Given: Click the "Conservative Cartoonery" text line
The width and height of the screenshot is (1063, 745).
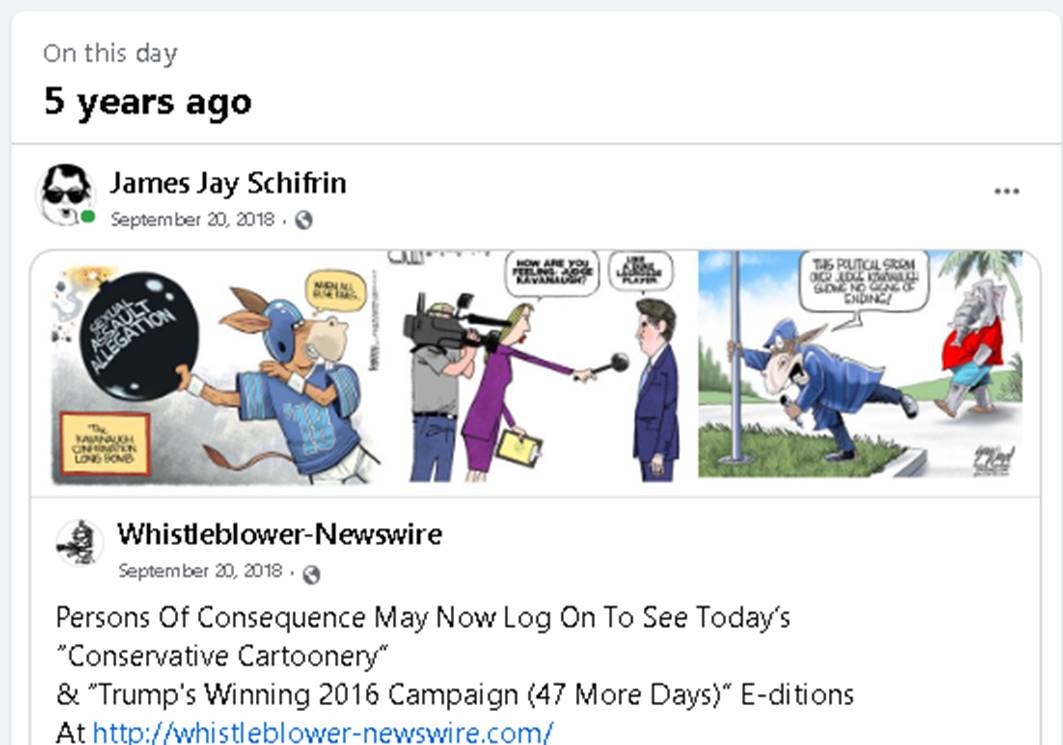Looking at the screenshot, I should pos(222,656).
